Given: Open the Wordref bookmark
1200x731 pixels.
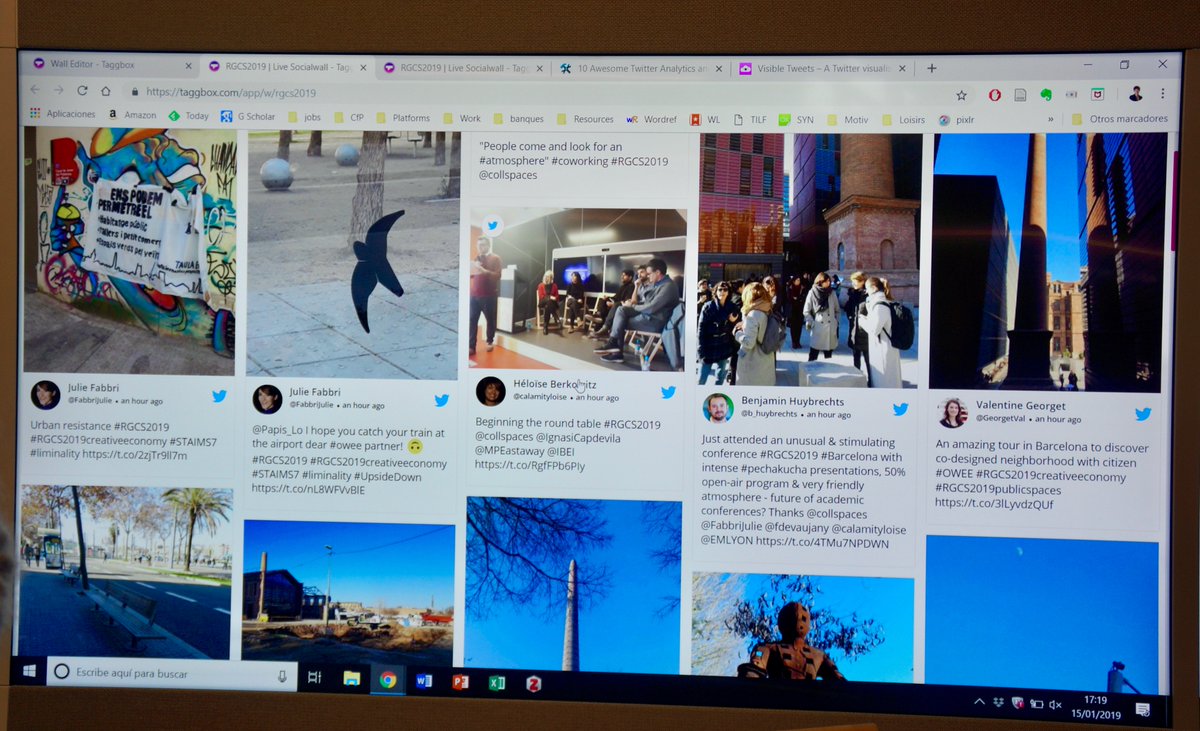Looking at the screenshot, I should tap(651, 119).
